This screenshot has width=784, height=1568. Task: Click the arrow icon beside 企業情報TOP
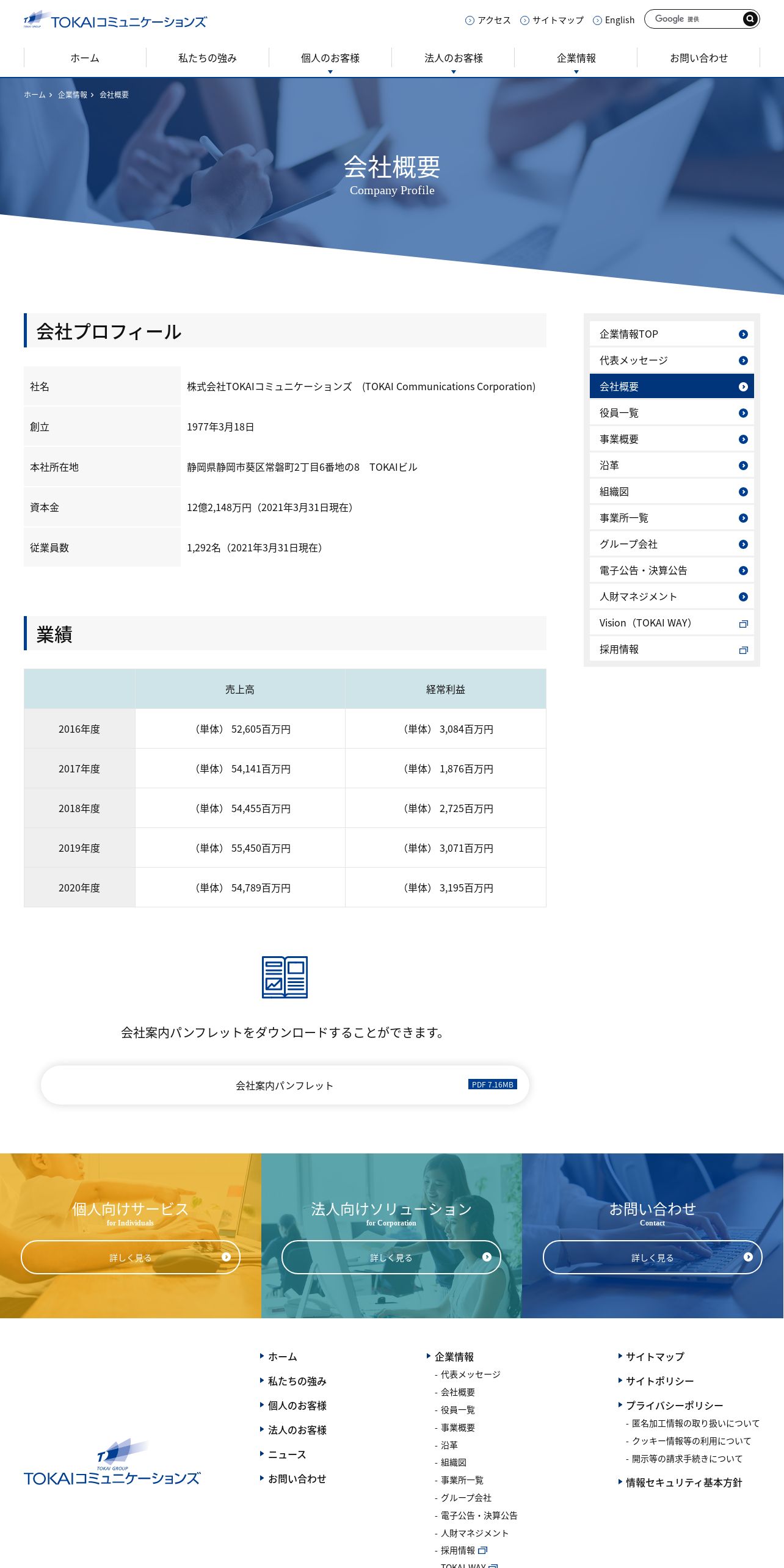(x=743, y=334)
